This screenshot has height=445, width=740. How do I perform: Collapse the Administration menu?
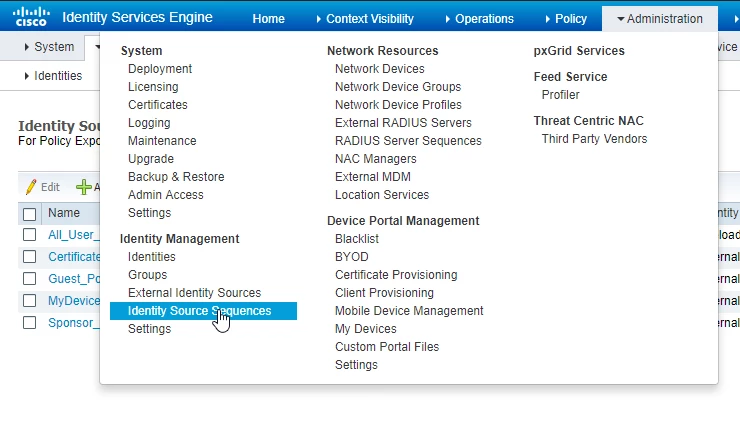660,19
